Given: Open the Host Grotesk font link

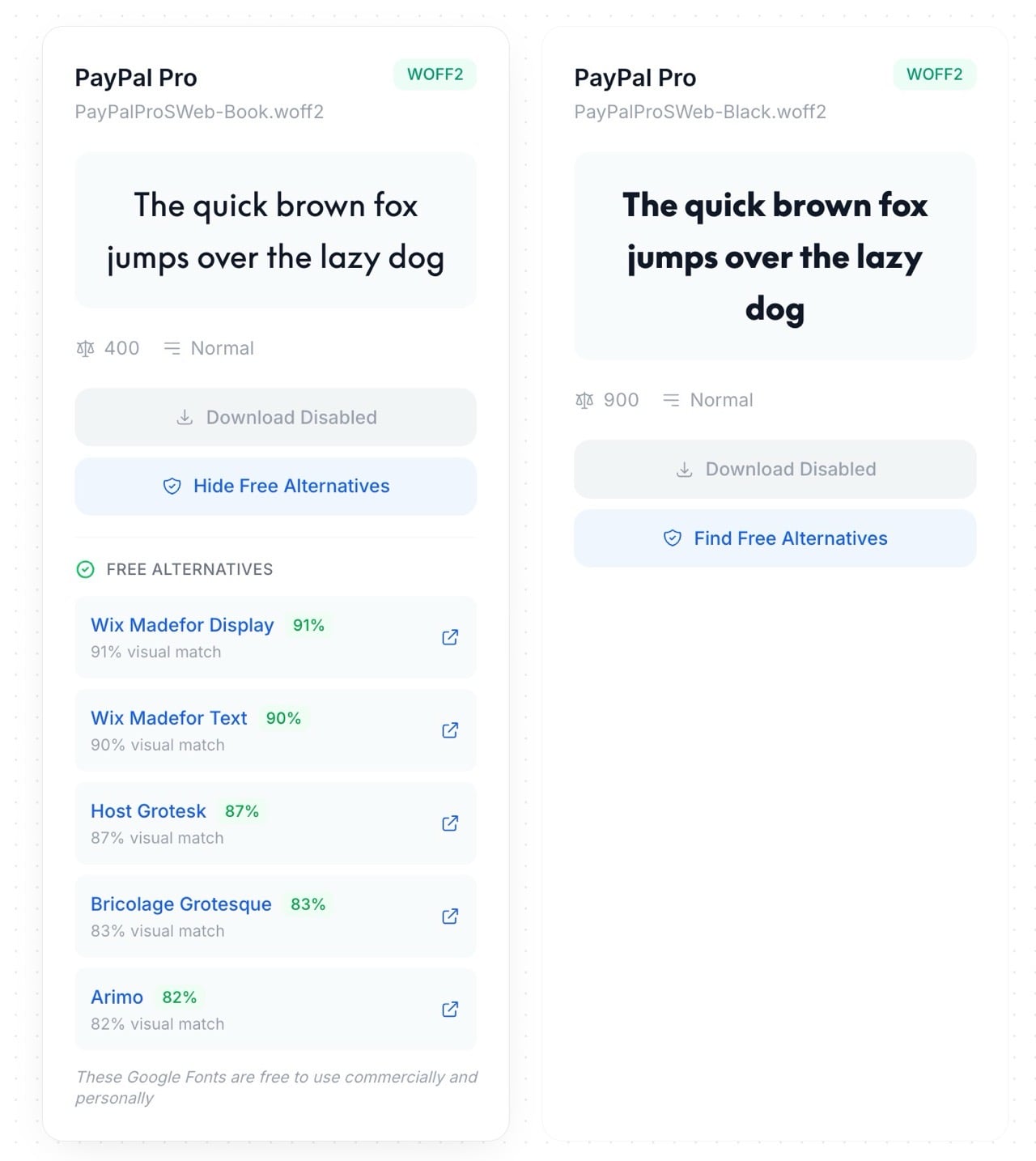Looking at the screenshot, I should point(148,811).
